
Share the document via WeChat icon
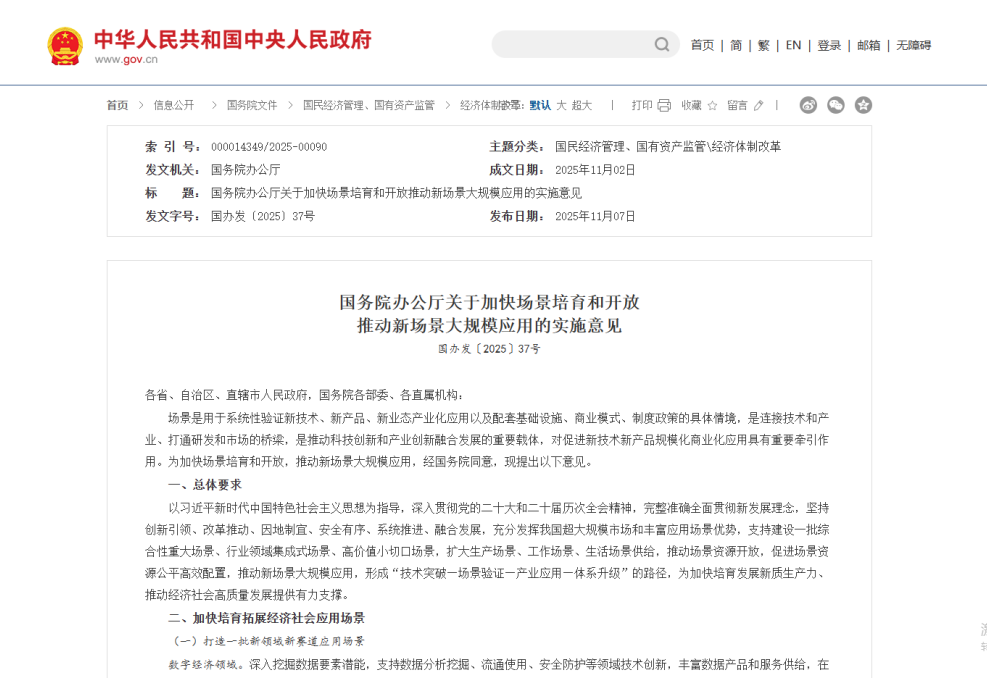tap(836, 105)
